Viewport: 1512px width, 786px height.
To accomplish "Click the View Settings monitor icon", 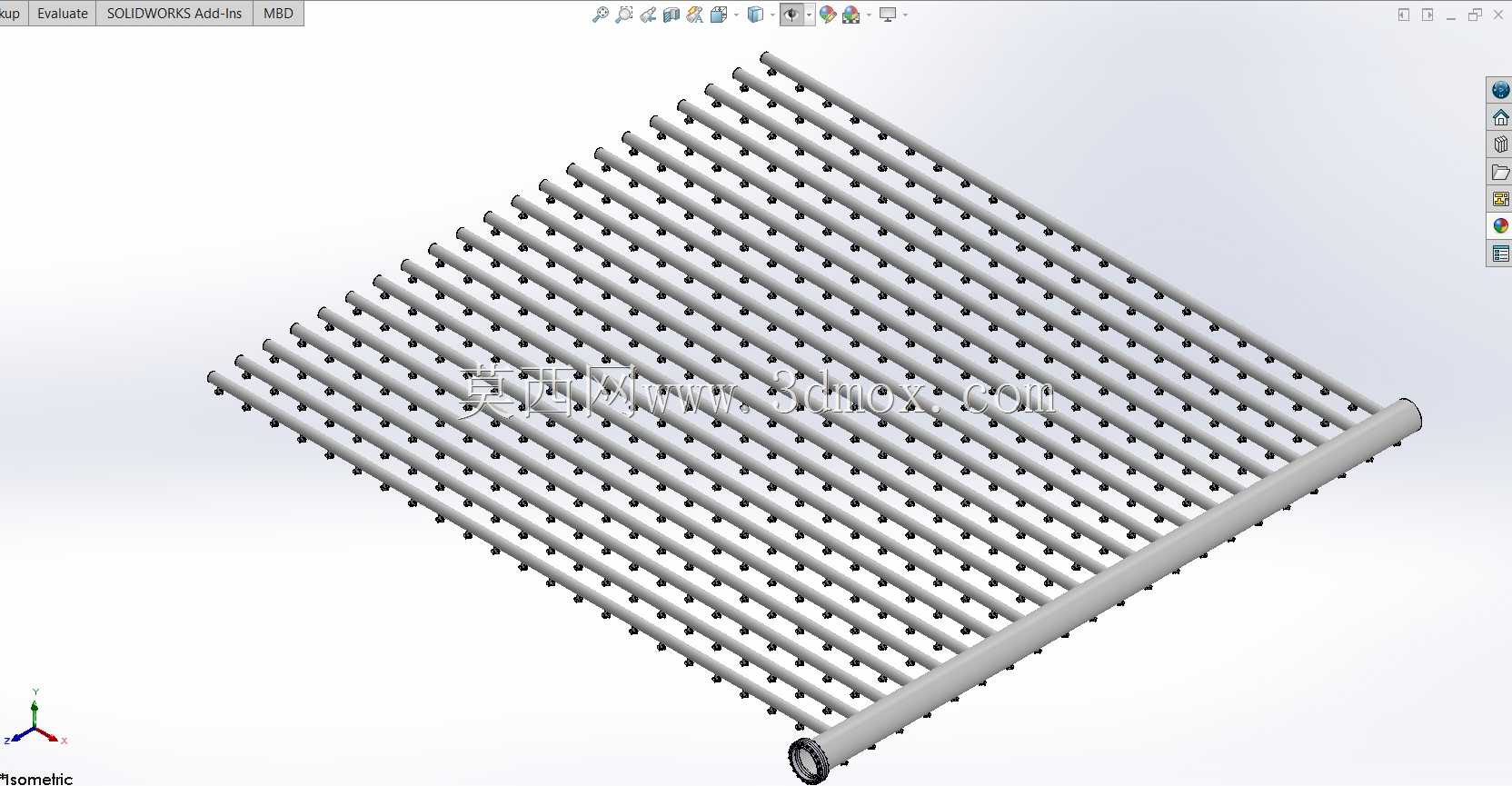I will pos(888,15).
